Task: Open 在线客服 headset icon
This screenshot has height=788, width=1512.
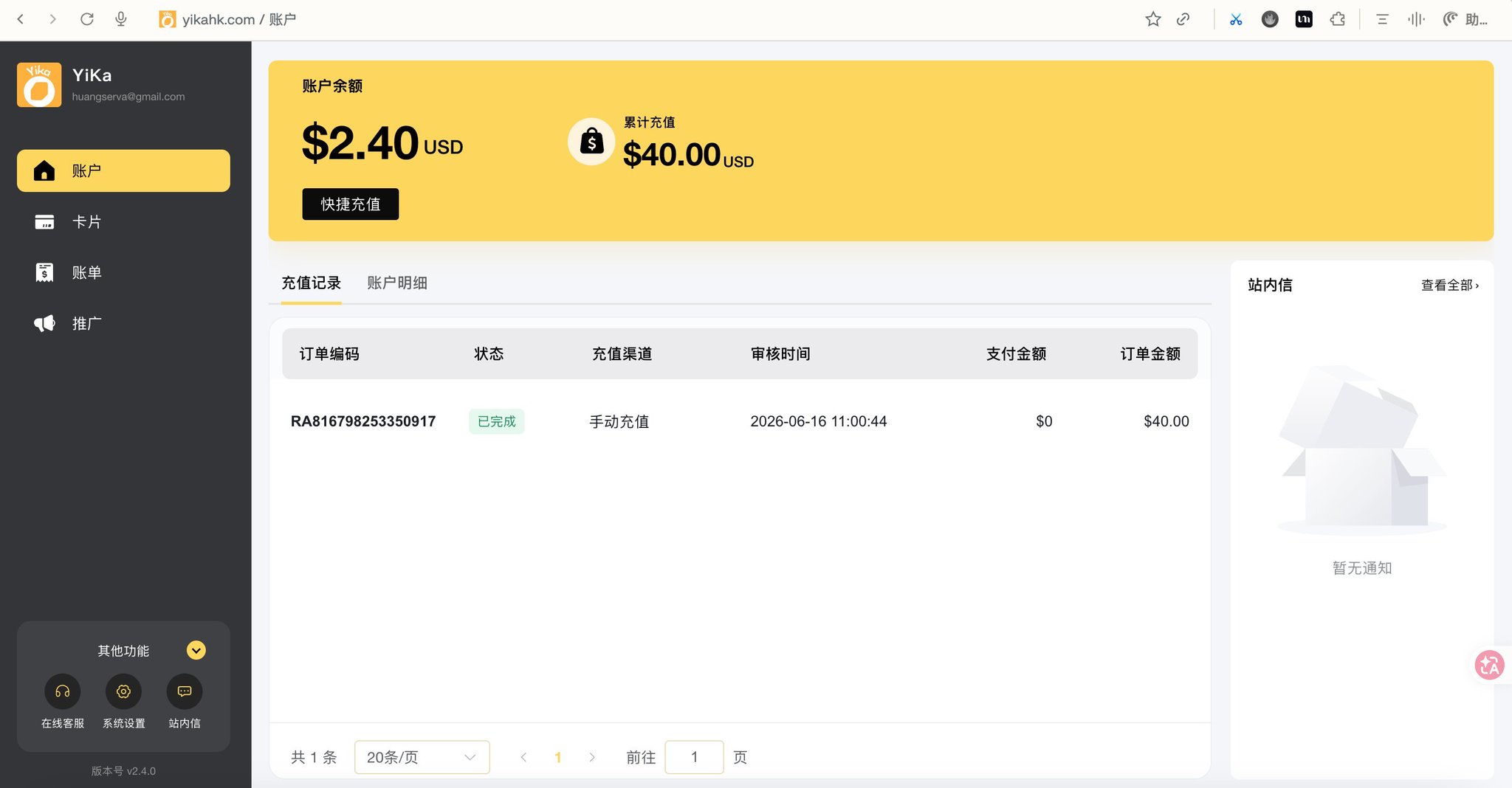Action: pyautogui.click(x=63, y=691)
